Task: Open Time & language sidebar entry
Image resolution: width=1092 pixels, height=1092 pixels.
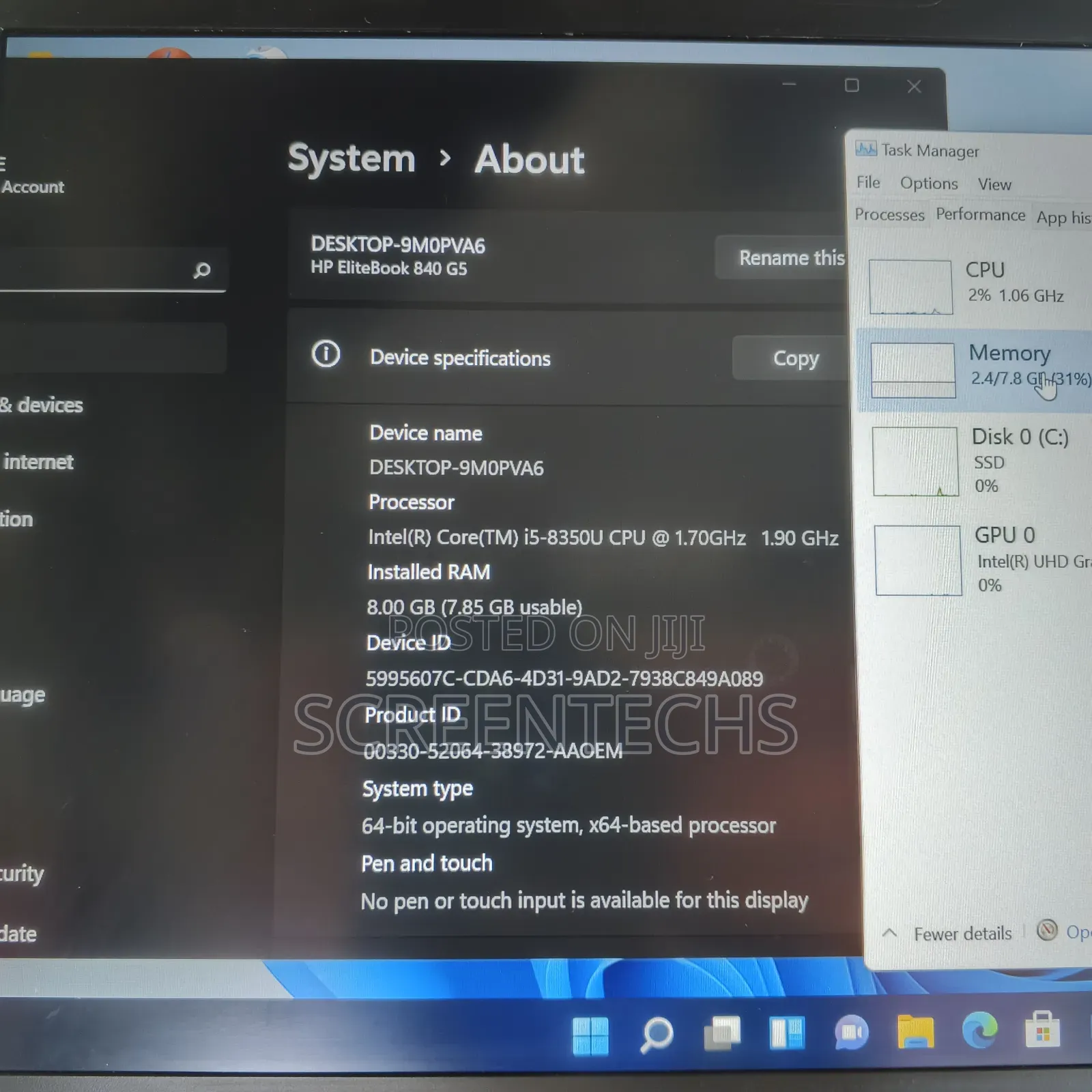Action: click(23, 695)
